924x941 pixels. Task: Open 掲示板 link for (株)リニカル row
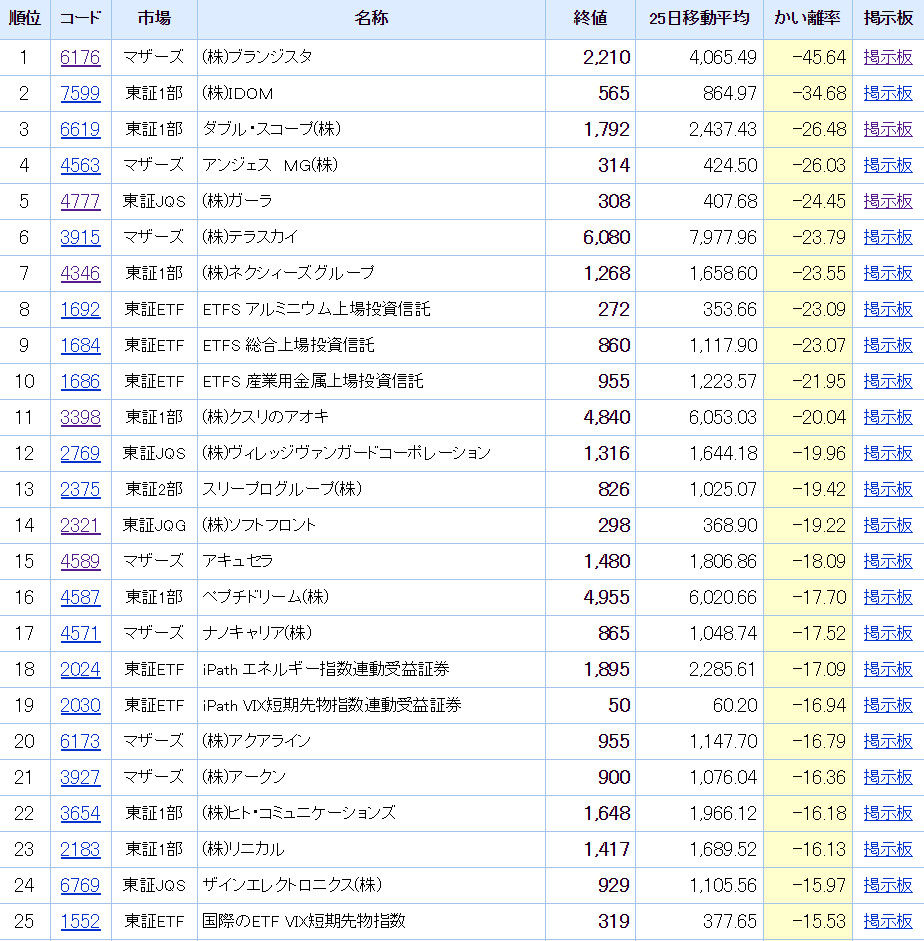(x=888, y=850)
